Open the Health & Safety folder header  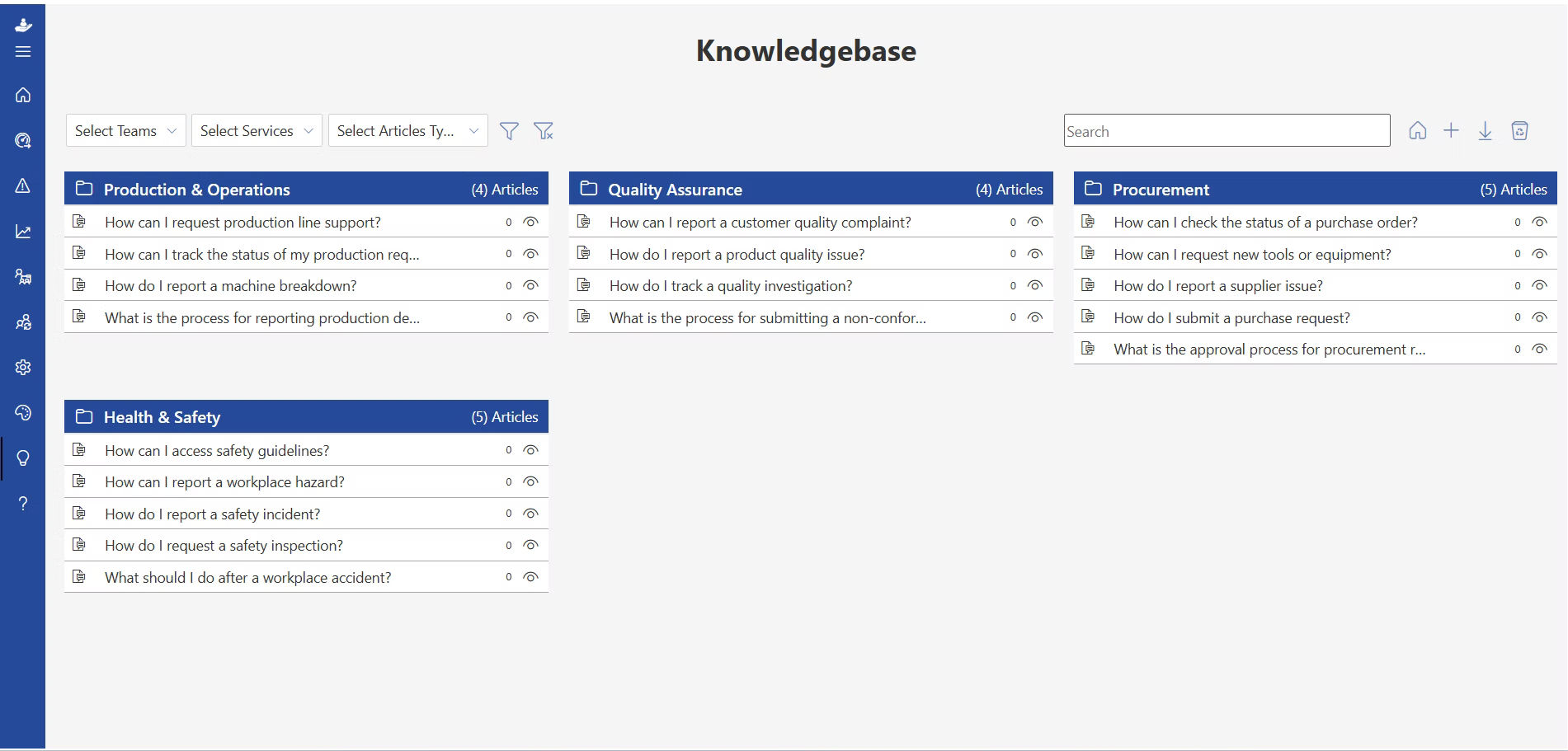306,416
